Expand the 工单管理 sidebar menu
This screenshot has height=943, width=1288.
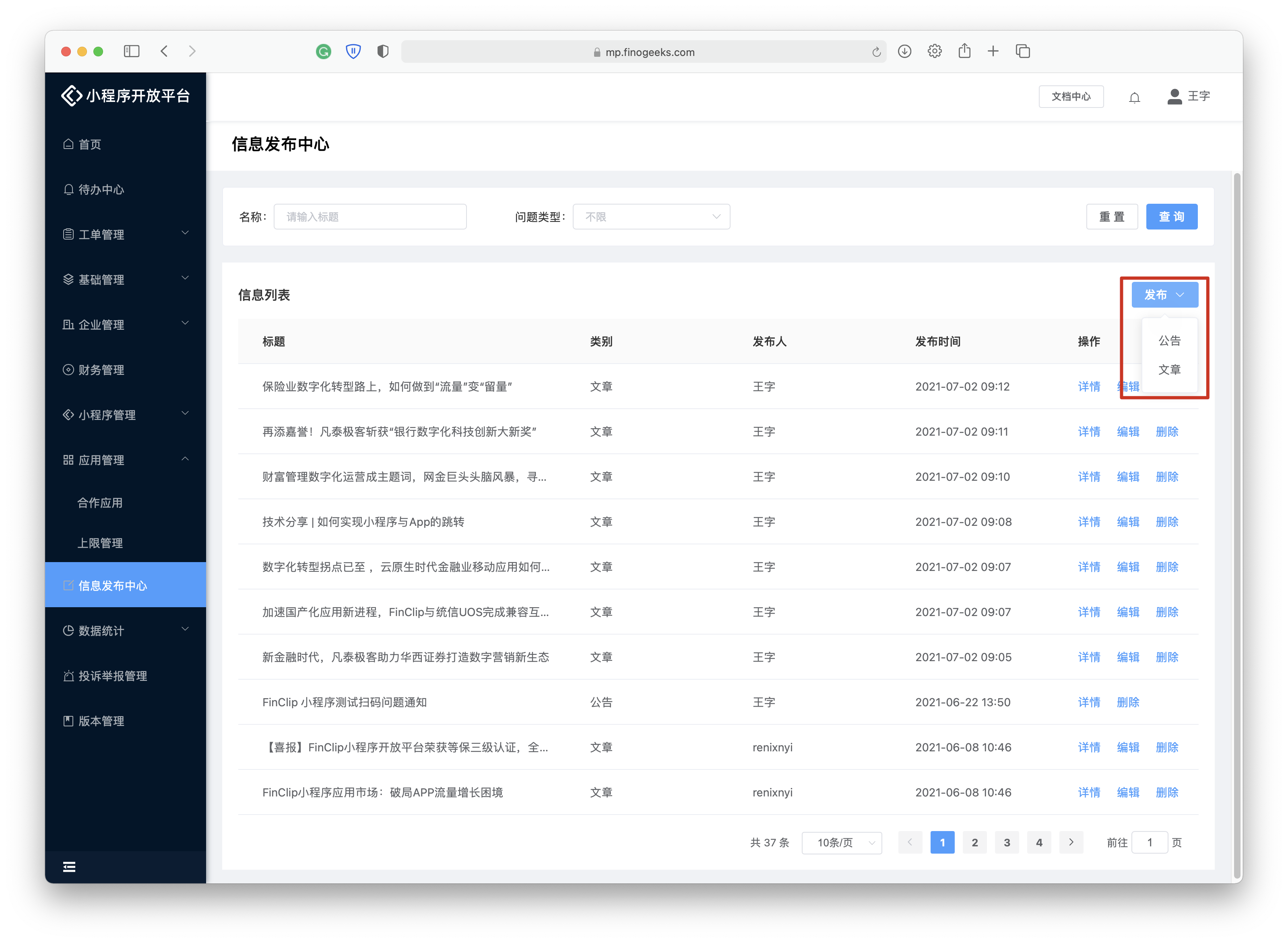tap(126, 235)
